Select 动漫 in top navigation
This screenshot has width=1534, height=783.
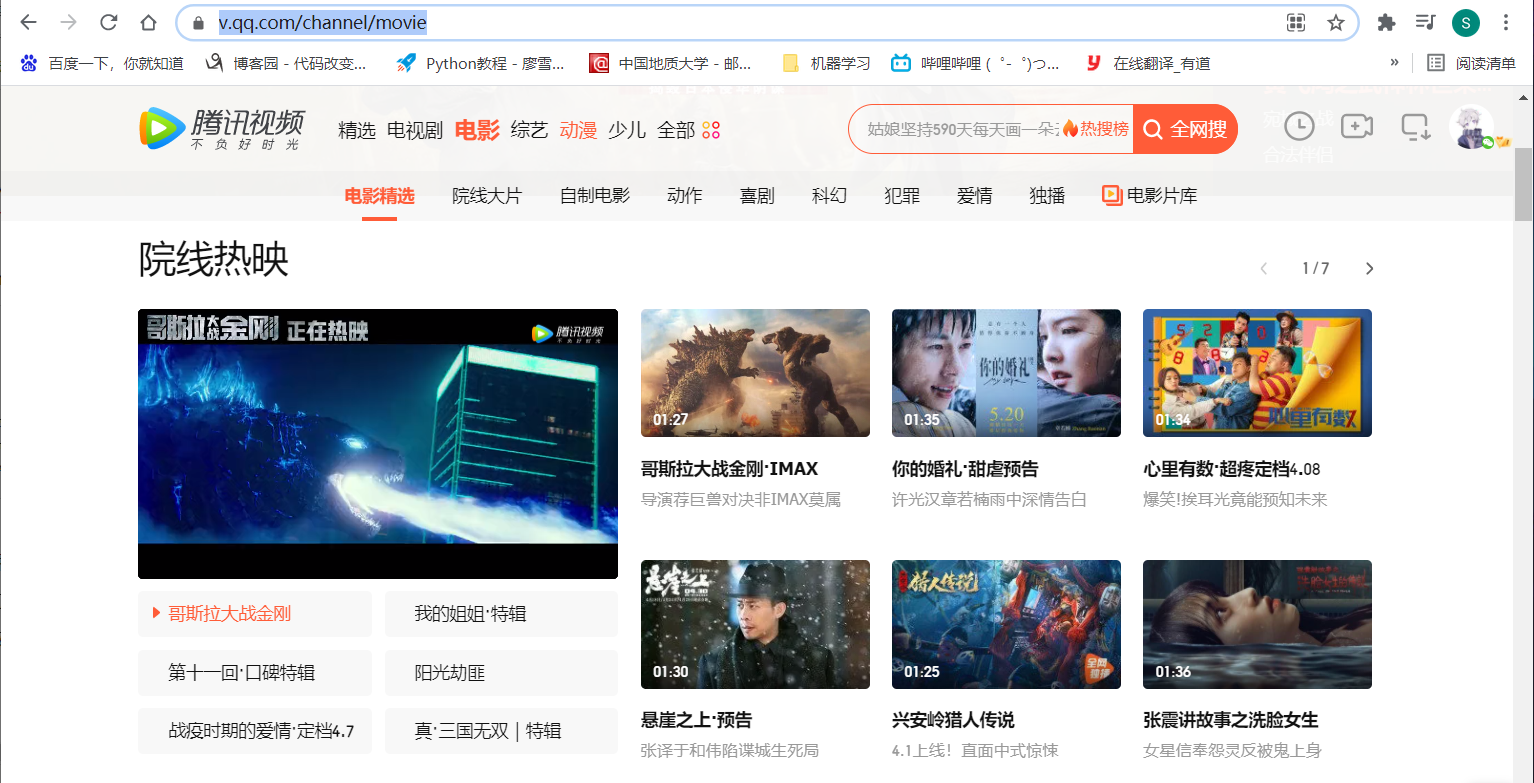[x=578, y=130]
